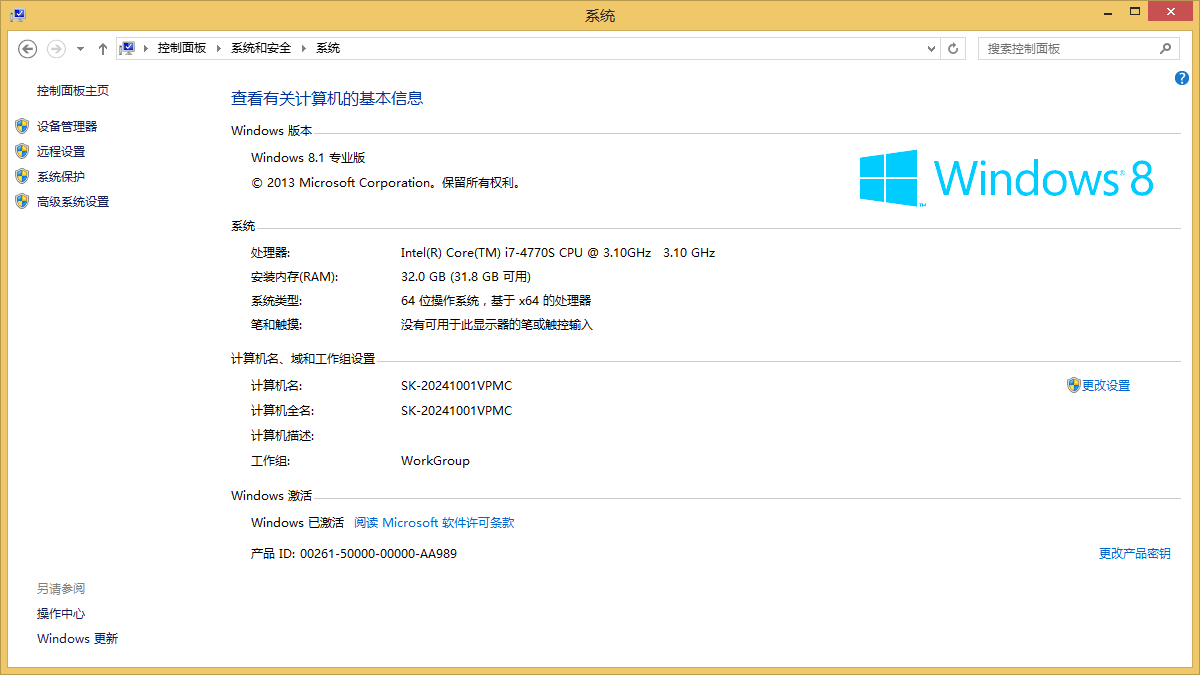Image resolution: width=1200 pixels, height=675 pixels.
Task: Click the 更改产品密钥 link
Action: pyautogui.click(x=1134, y=554)
